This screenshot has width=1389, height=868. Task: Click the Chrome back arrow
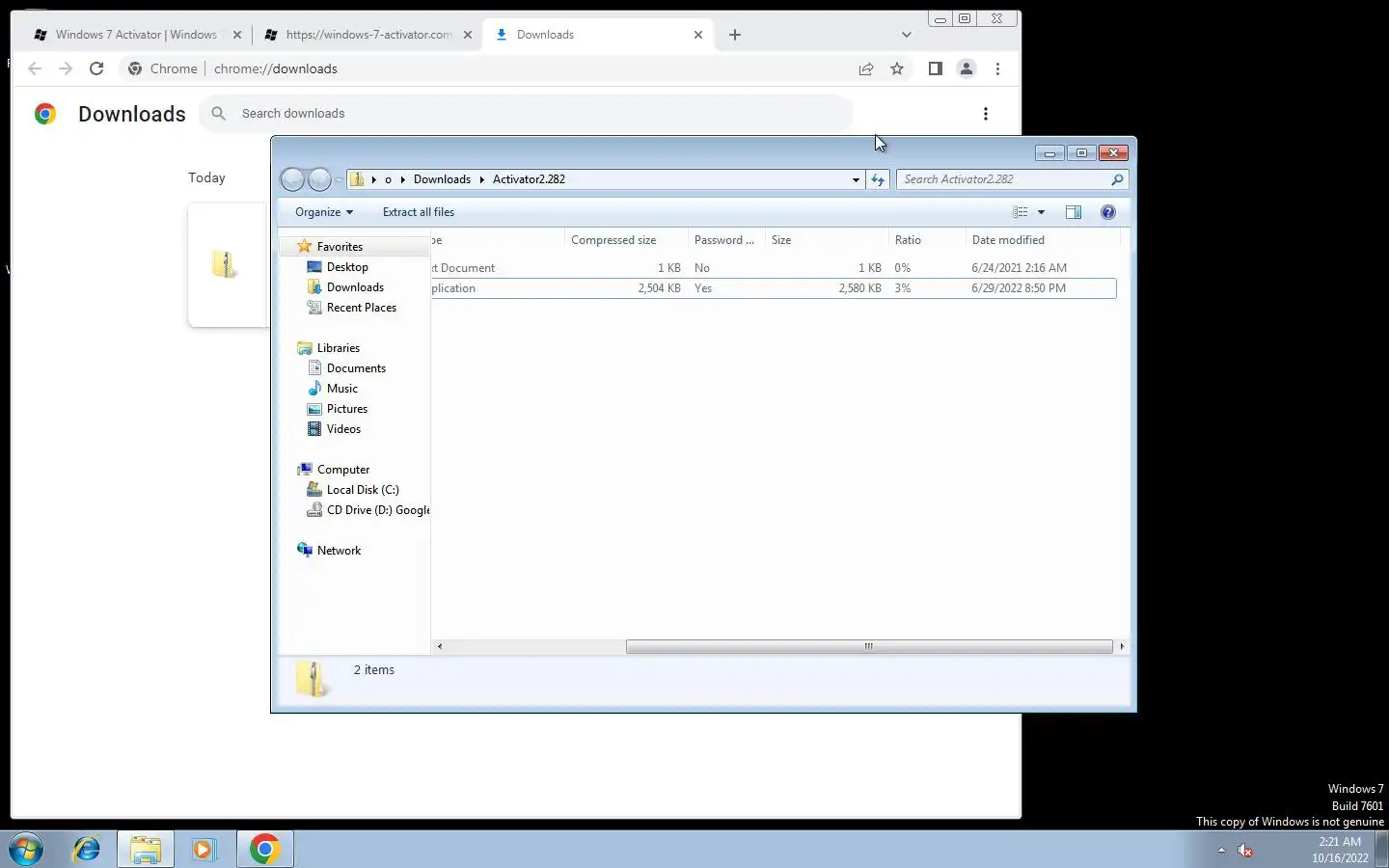(x=35, y=68)
